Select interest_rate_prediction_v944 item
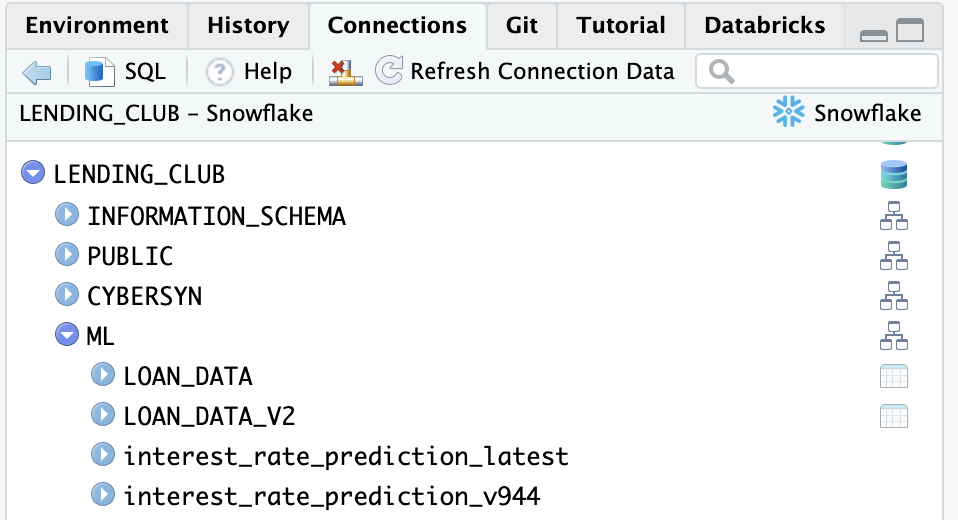The height and width of the screenshot is (520, 958). 332,496
